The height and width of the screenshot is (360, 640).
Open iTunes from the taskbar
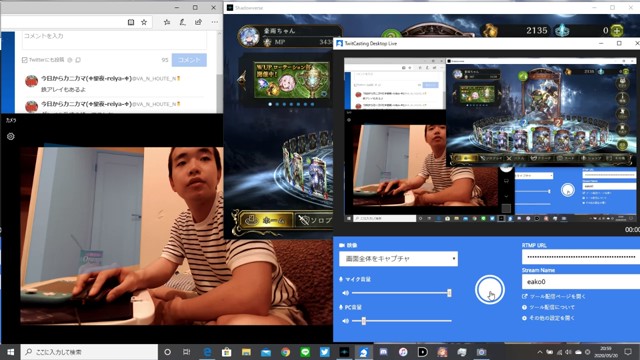403,352
